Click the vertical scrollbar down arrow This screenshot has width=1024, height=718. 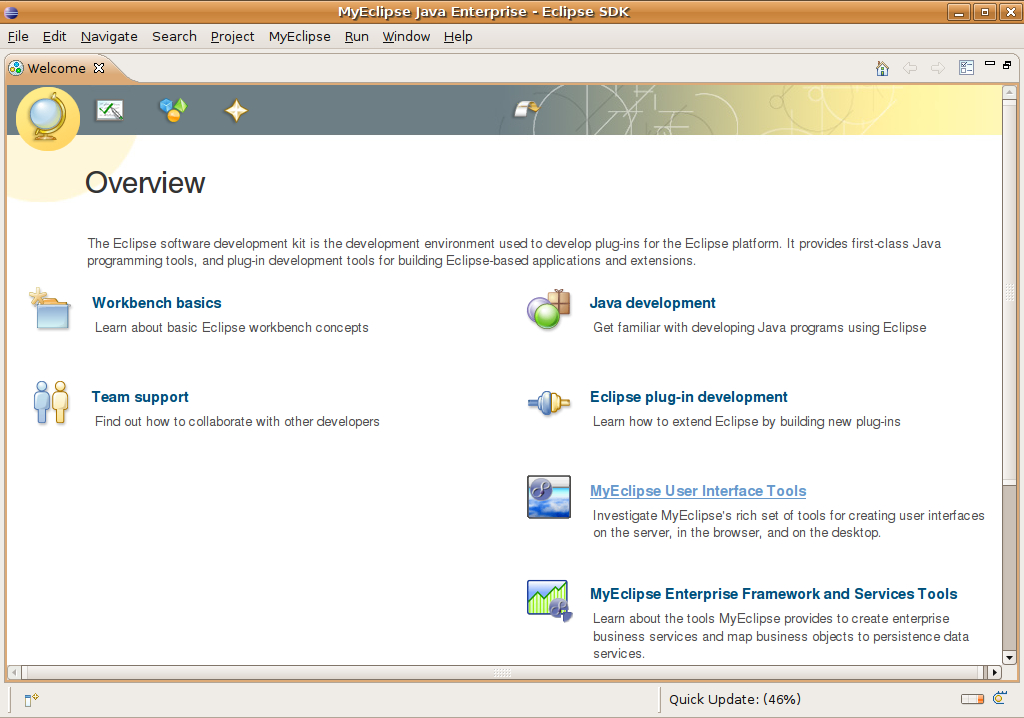click(x=1010, y=658)
